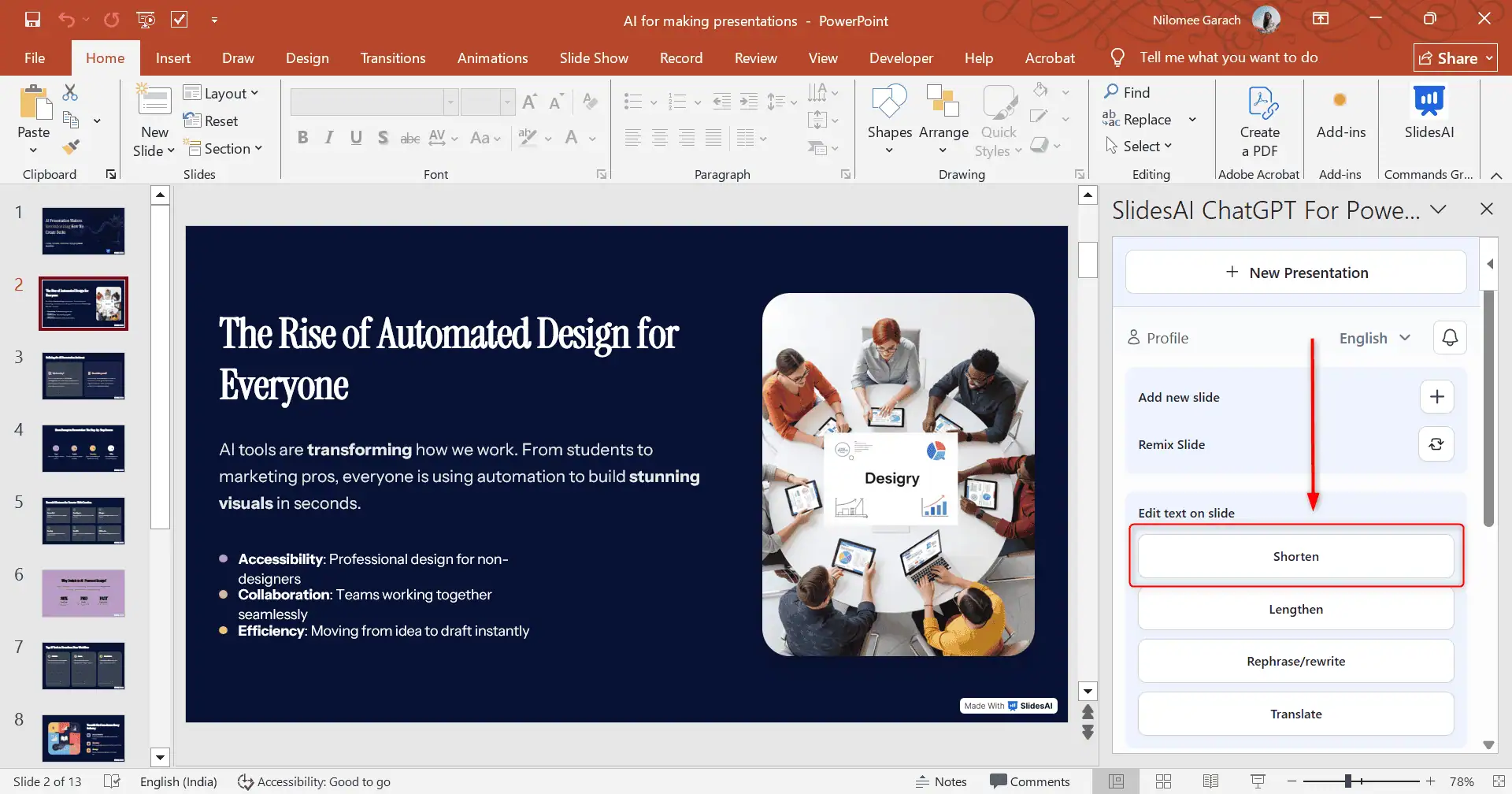This screenshot has height=794, width=1512.
Task: Open the Select dropdown in Editing
Action: coord(1139,146)
